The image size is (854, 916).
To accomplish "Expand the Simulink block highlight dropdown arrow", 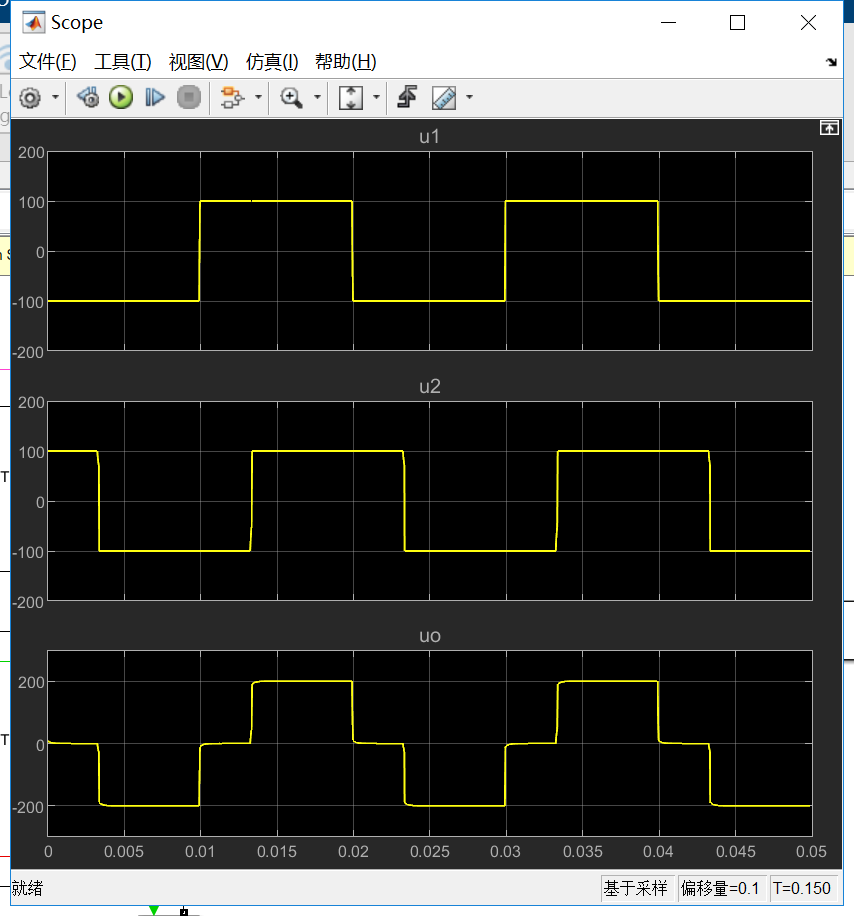I will click(x=258, y=97).
